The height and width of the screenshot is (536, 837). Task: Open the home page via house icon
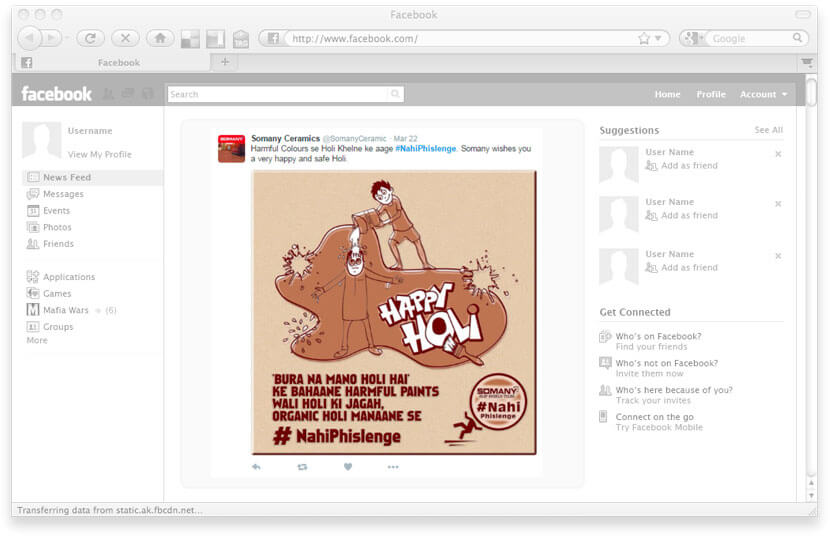(x=160, y=38)
